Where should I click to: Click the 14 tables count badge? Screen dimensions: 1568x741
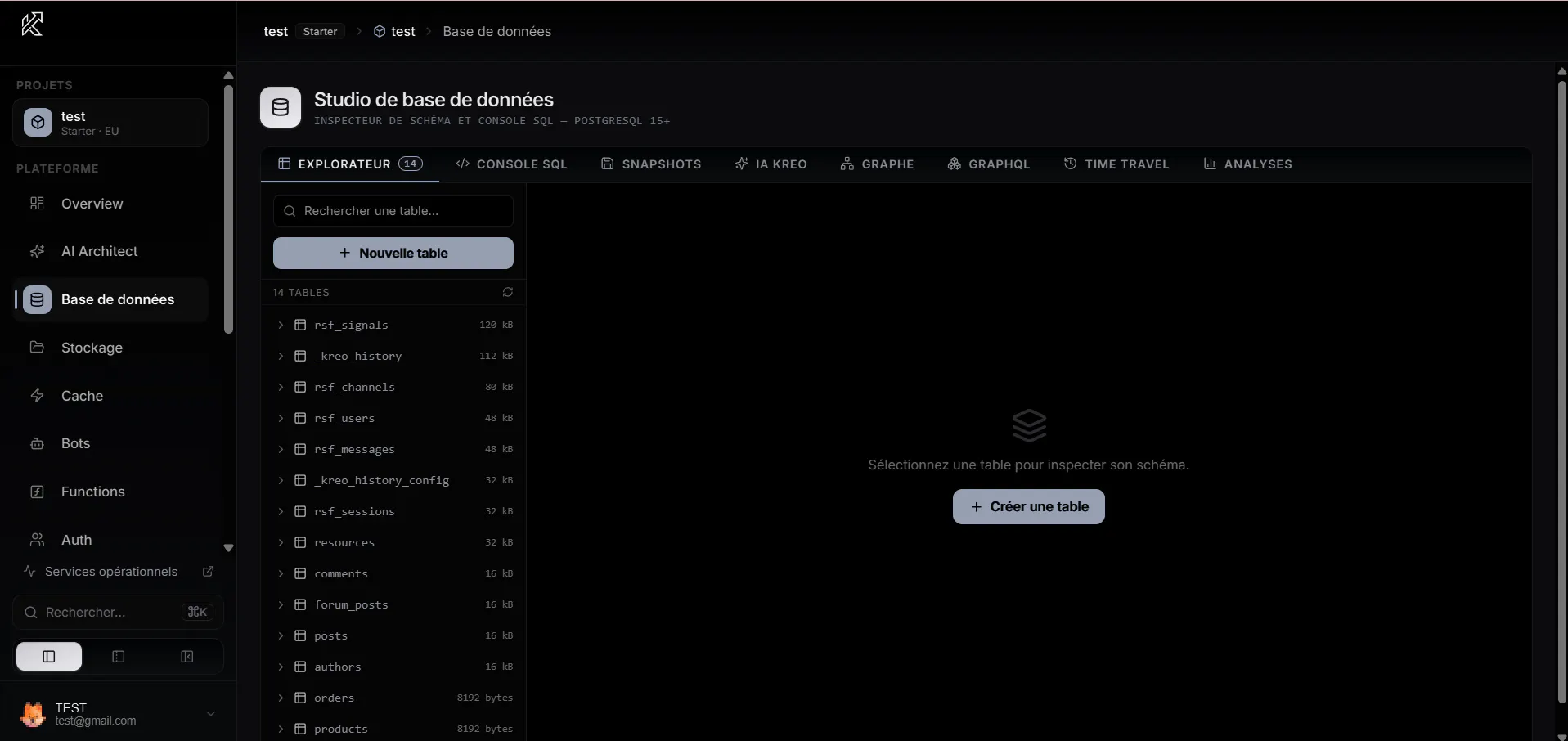point(411,164)
